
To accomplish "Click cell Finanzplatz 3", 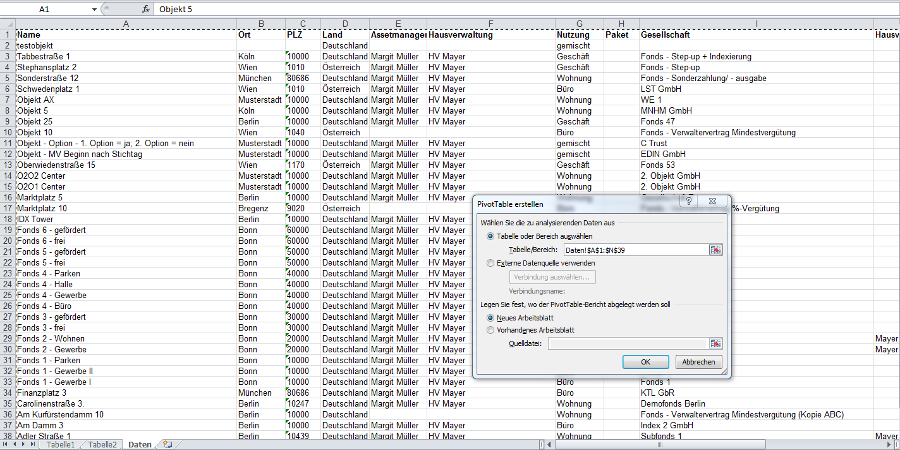I will tap(126, 393).
